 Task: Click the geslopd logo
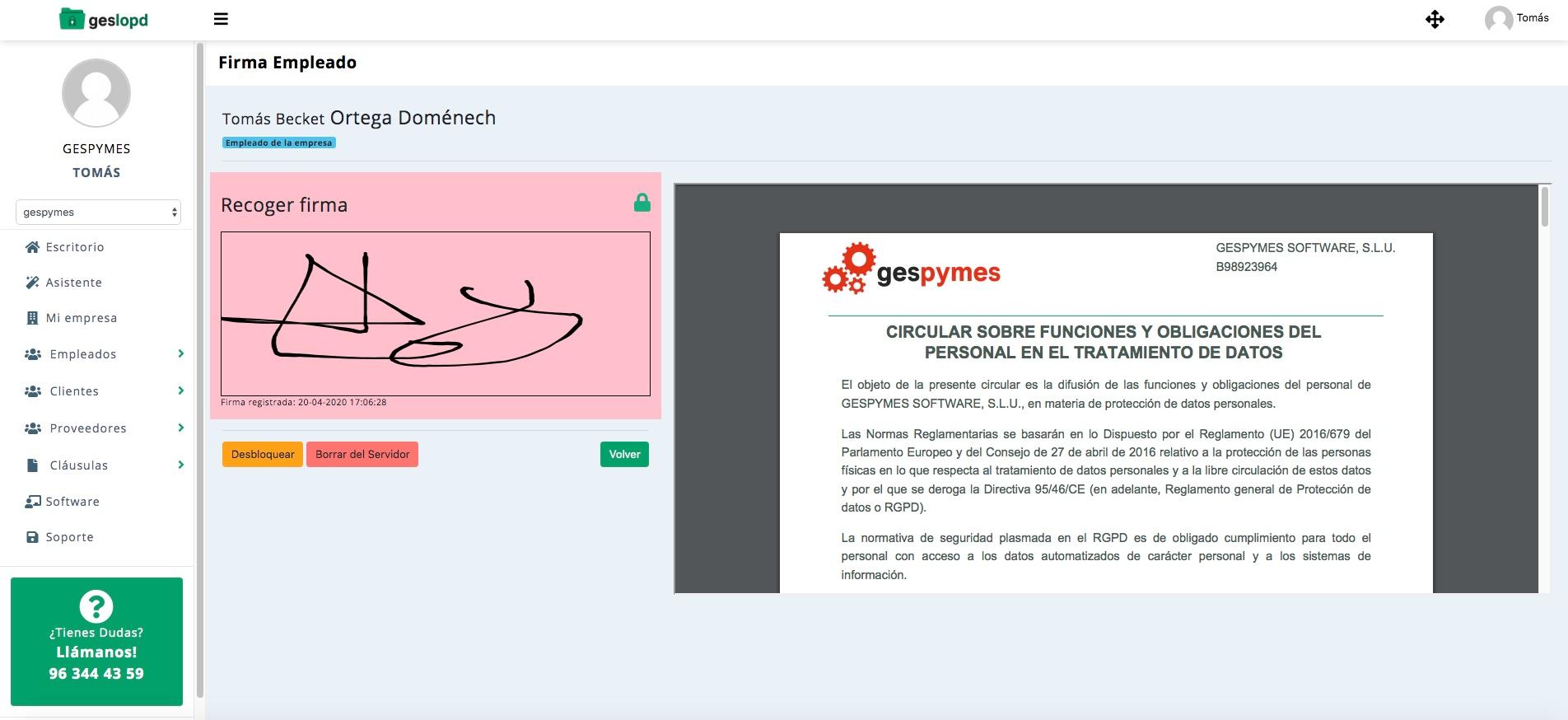[x=104, y=19]
